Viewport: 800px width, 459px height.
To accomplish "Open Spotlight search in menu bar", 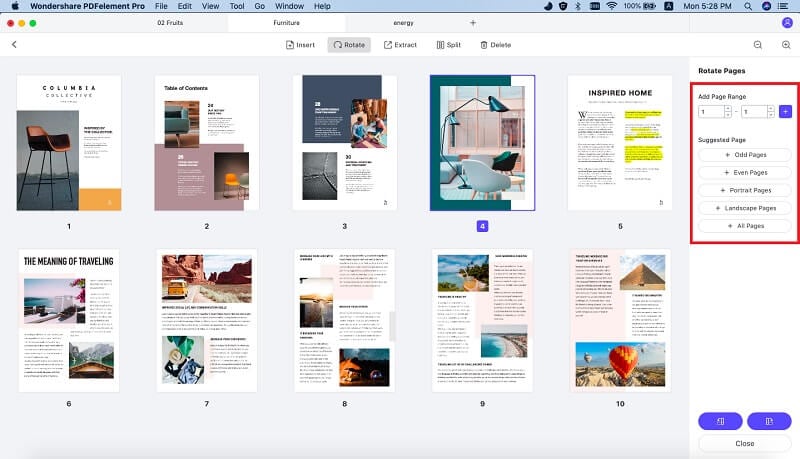I will click(748, 6).
